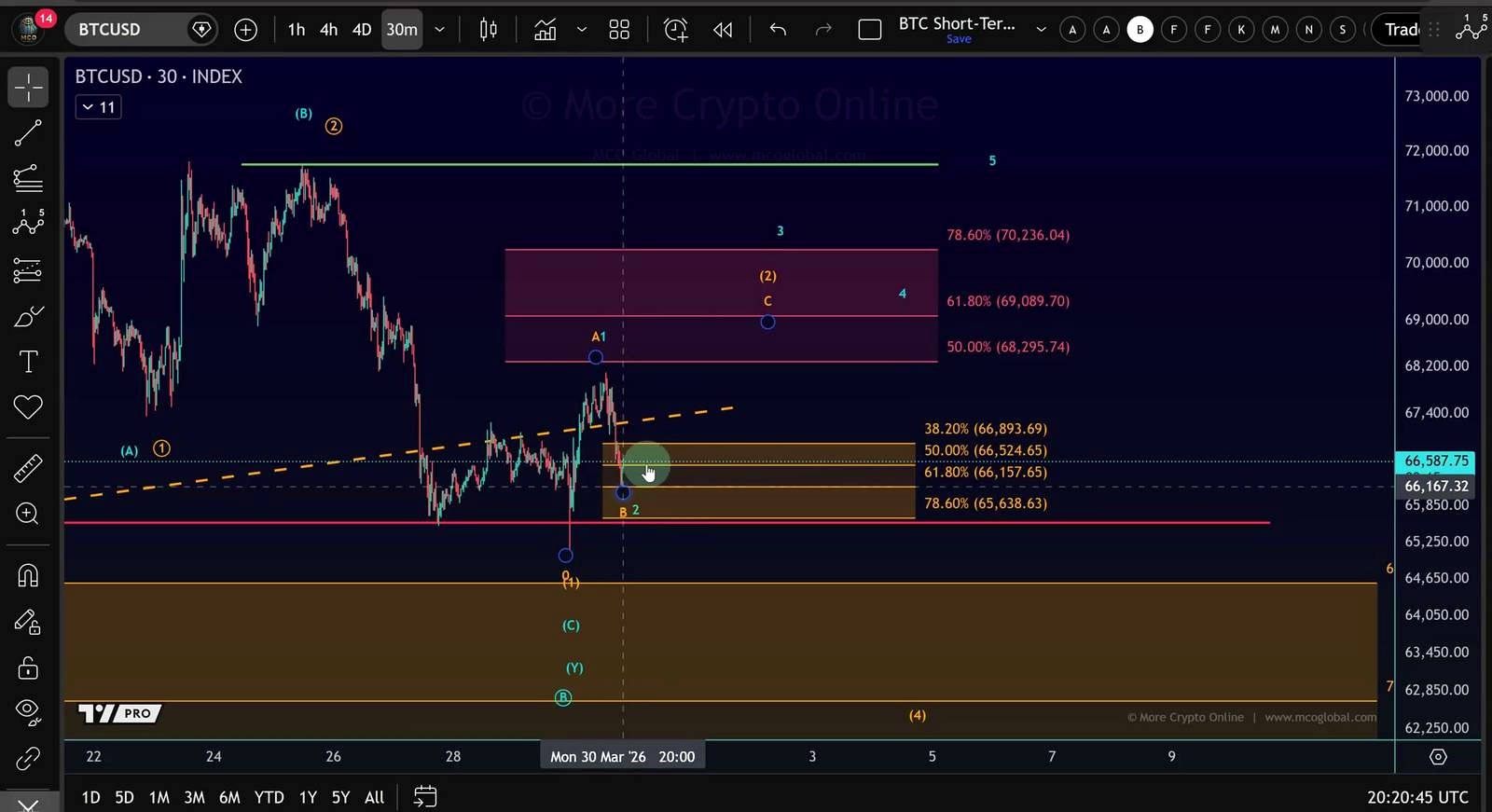Set the date range to YTD
This screenshot has width=1492, height=812.
coord(269,797)
